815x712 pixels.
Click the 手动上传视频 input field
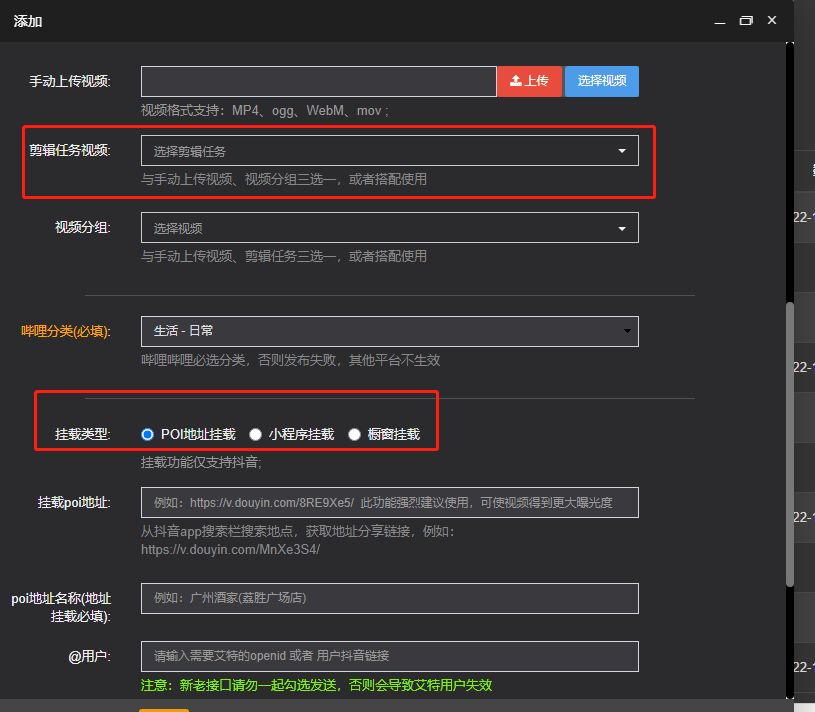pyautogui.click(x=318, y=81)
